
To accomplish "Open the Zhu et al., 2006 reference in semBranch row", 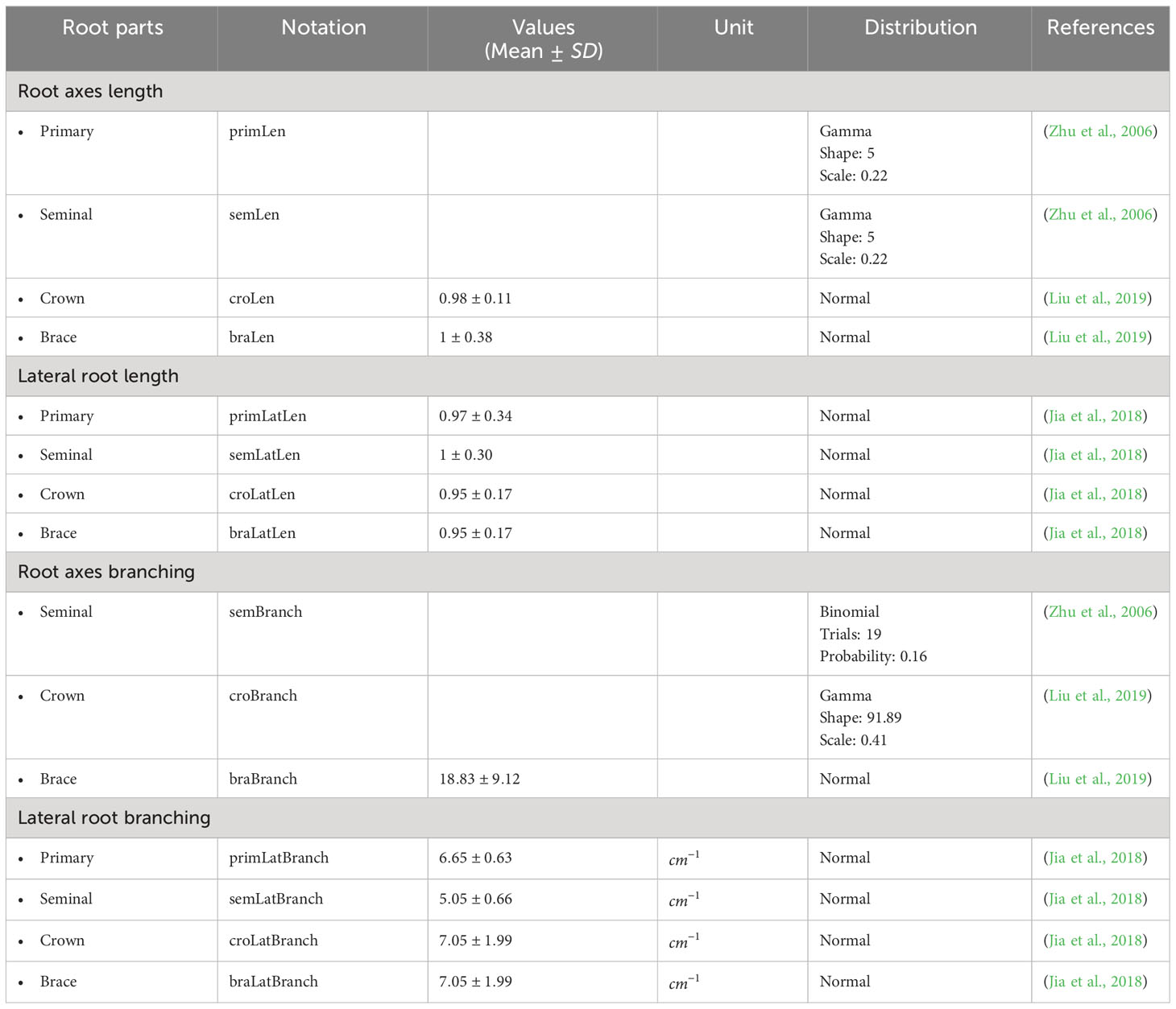I will pyautogui.click(x=1100, y=611).
